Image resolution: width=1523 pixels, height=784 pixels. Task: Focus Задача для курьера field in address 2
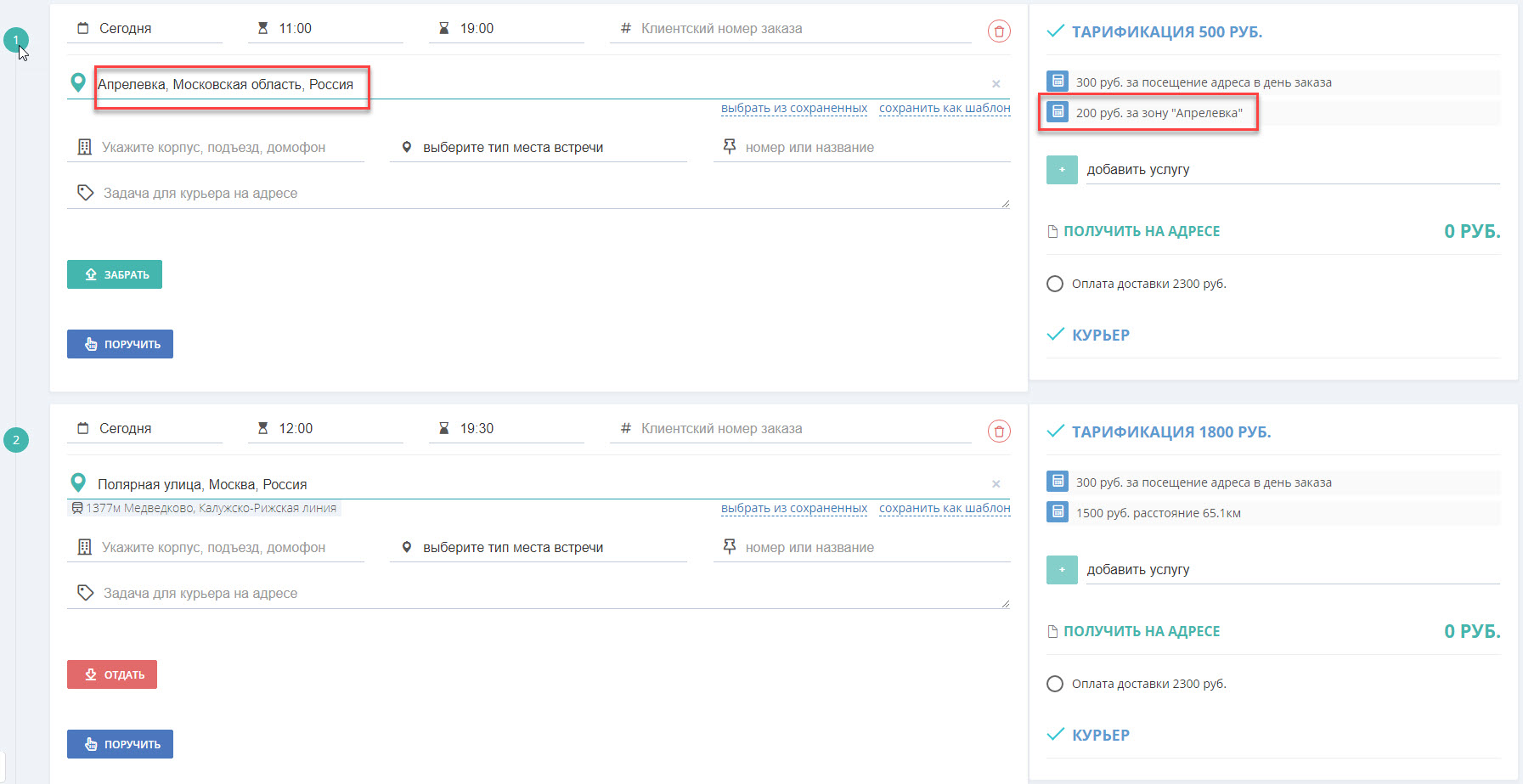(539, 594)
